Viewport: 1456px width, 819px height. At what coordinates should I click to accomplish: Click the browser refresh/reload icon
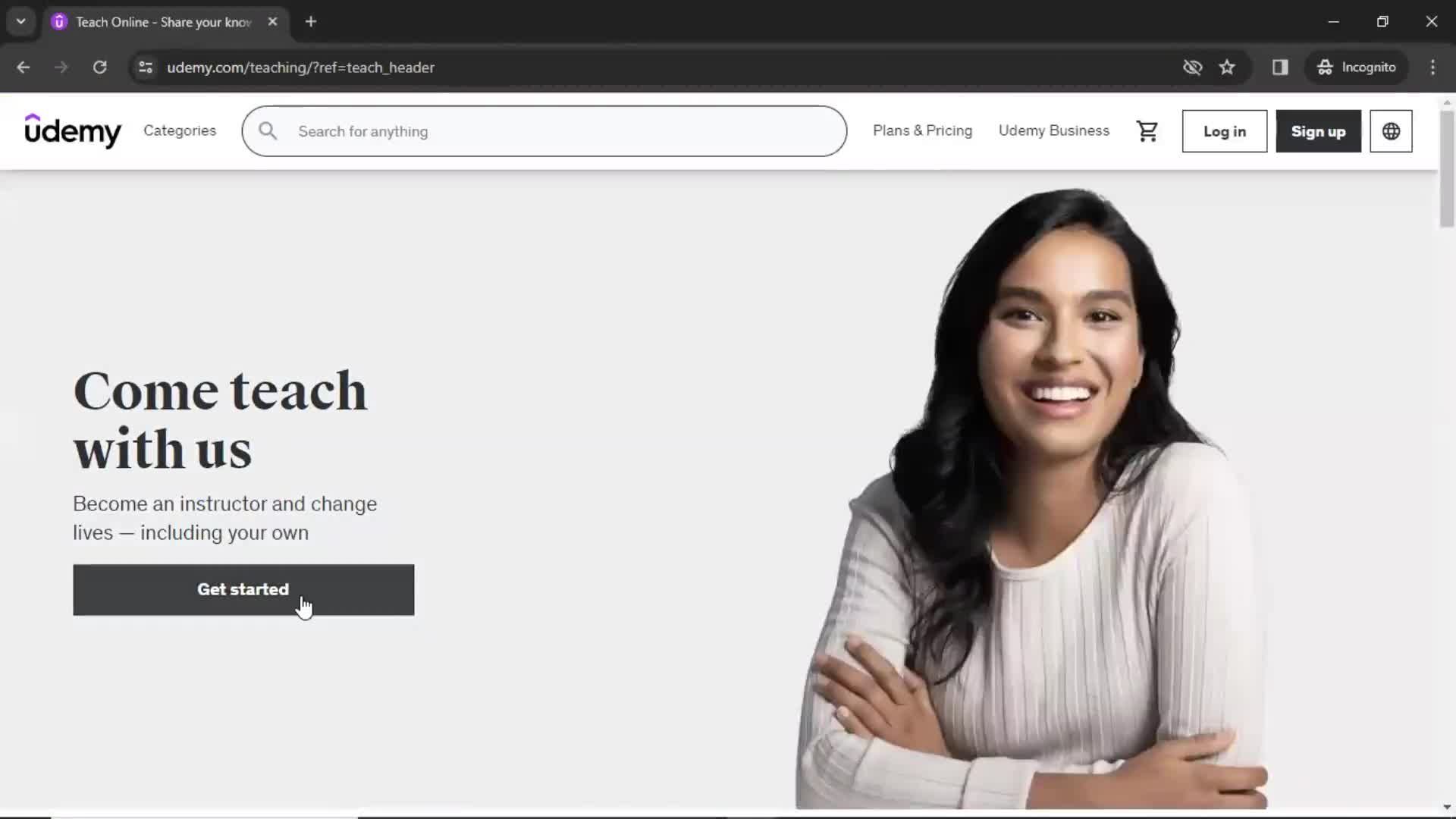[x=100, y=67]
